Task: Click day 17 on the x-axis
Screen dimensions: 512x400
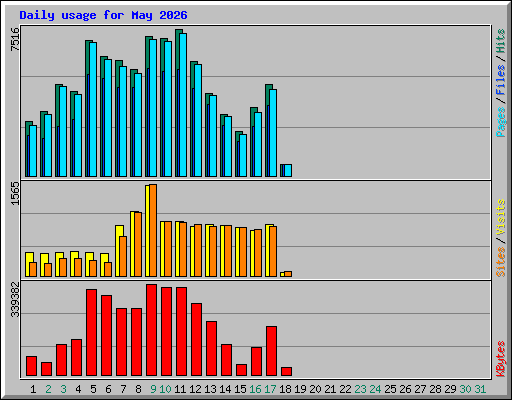Action: [x=270, y=389]
